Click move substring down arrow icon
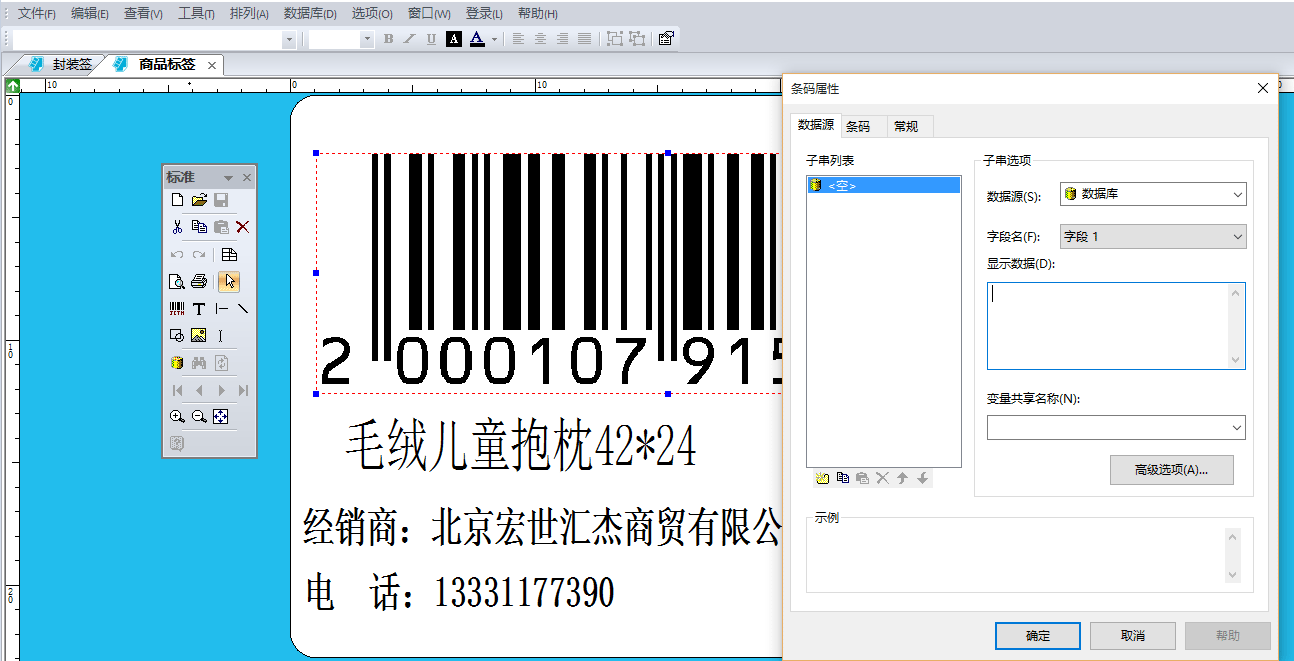This screenshot has width=1294, height=661. pyautogui.click(x=922, y=478)
